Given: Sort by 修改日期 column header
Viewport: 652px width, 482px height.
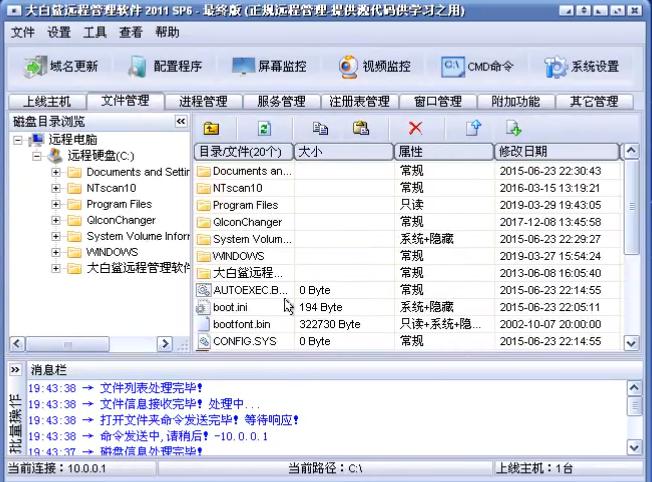Looking at the screenshot, I should pyautogui.click(x=556, y=152).
